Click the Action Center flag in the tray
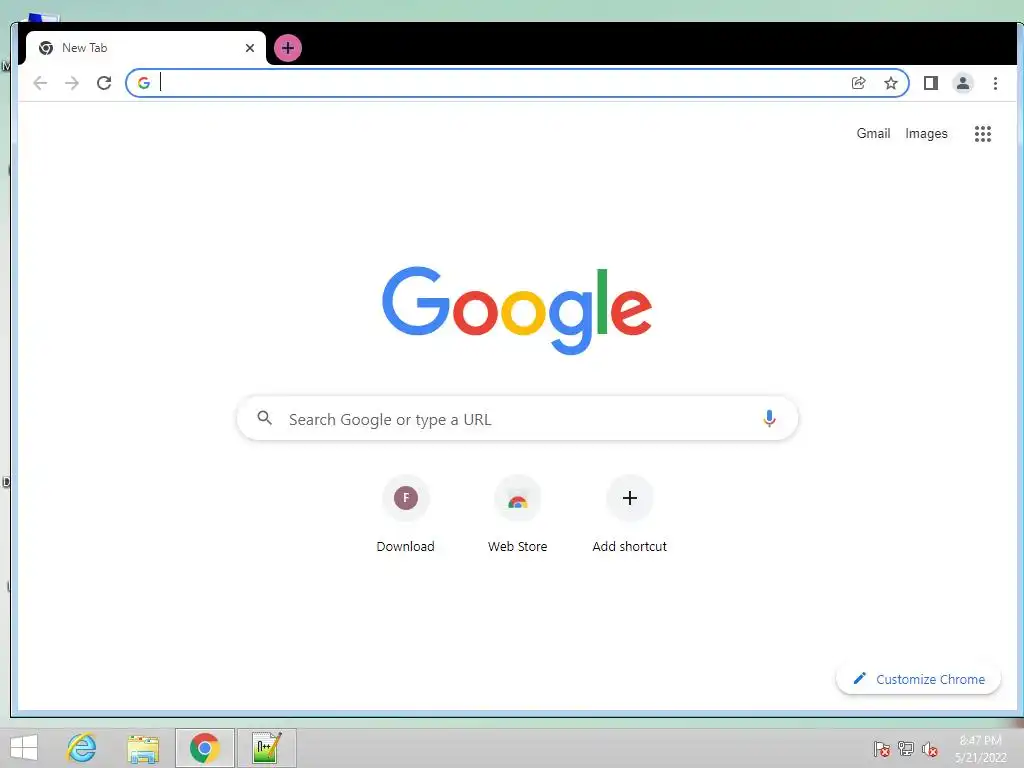1024x768 pixels. 882,749
